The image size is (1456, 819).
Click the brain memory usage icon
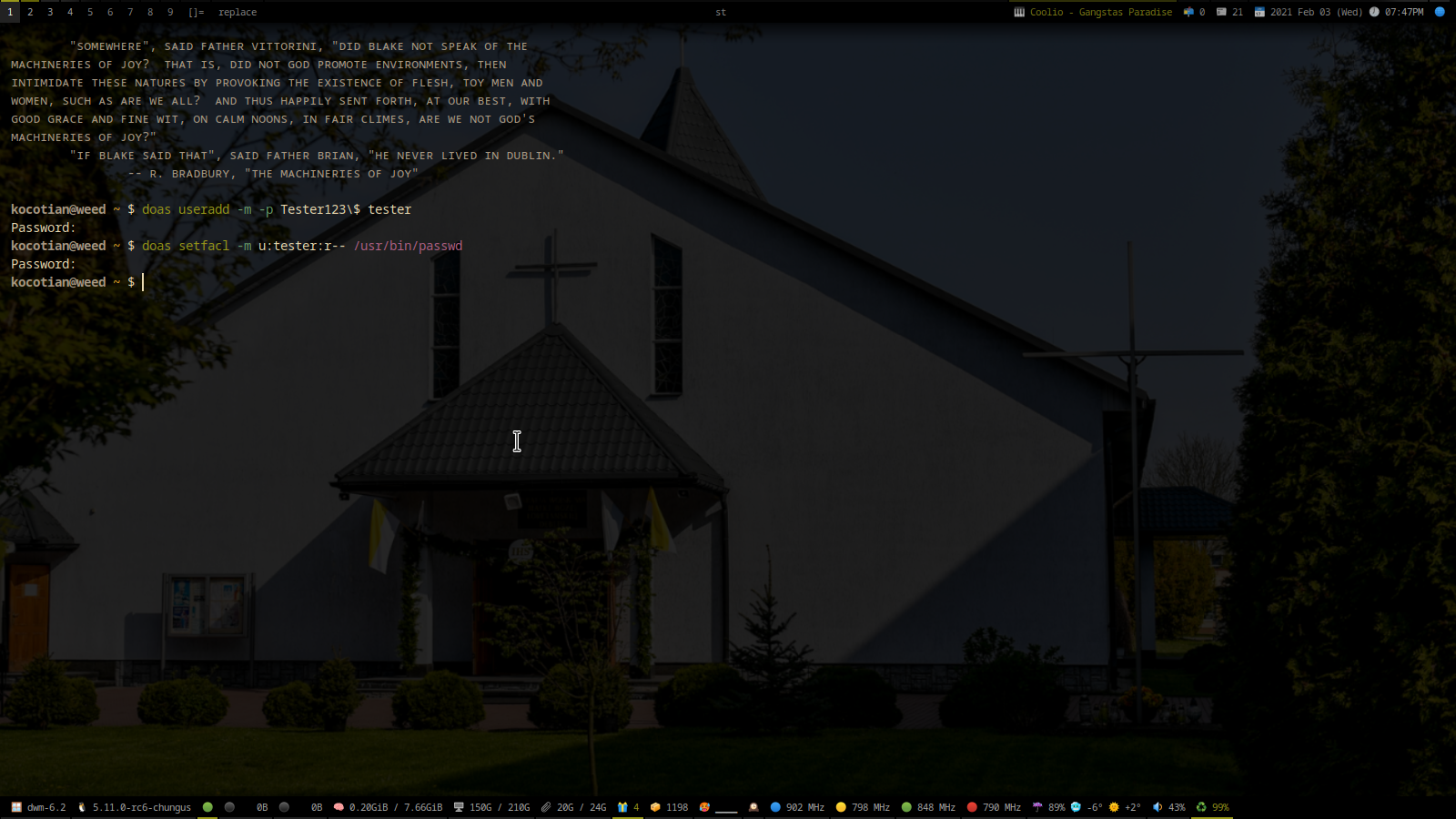click(339, 807)
